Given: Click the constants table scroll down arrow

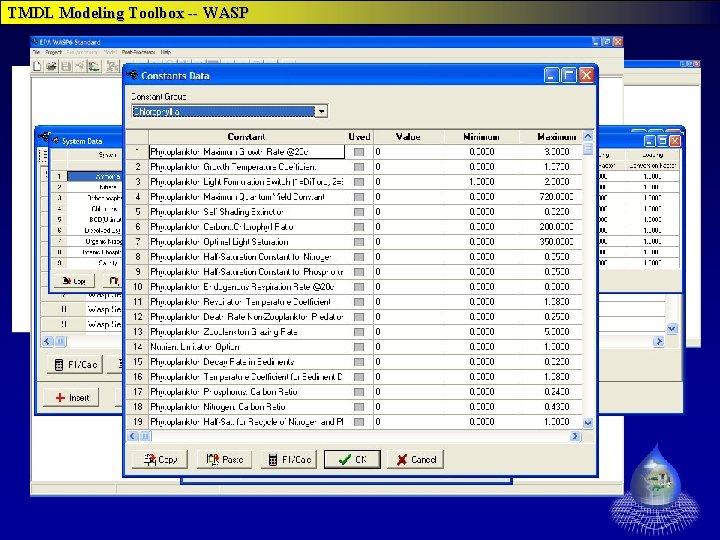Looking at the screenshot, I should [x=588, y=422].
